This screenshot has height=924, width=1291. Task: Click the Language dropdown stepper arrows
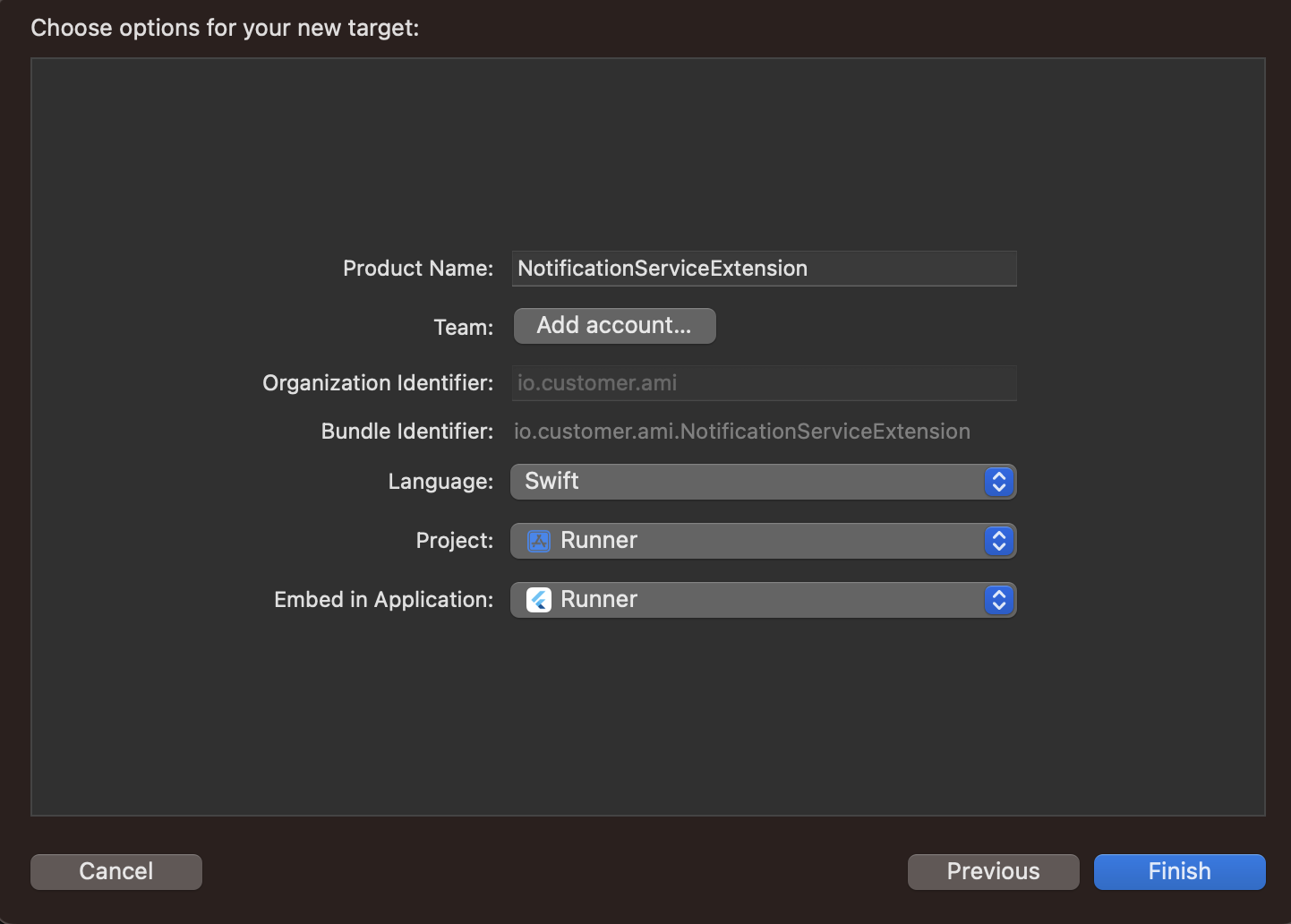[x=999, y=482]
